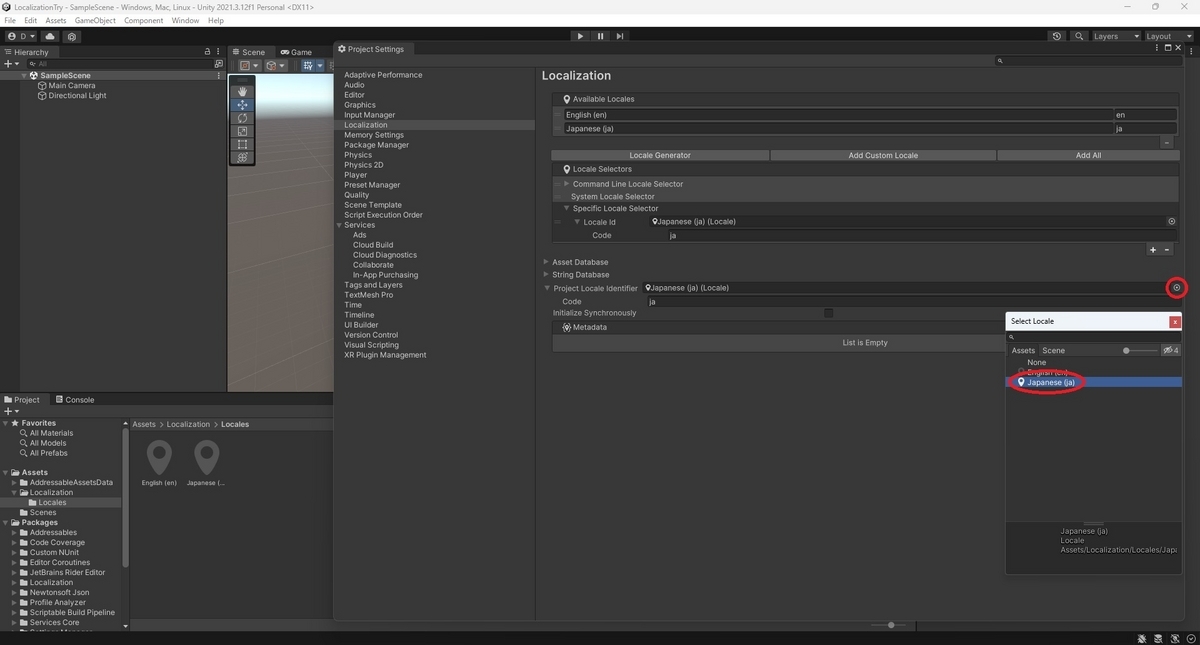The image size is (1200, 645).
Task: Toggle the tool handle position button
Action: coord(247,65)
